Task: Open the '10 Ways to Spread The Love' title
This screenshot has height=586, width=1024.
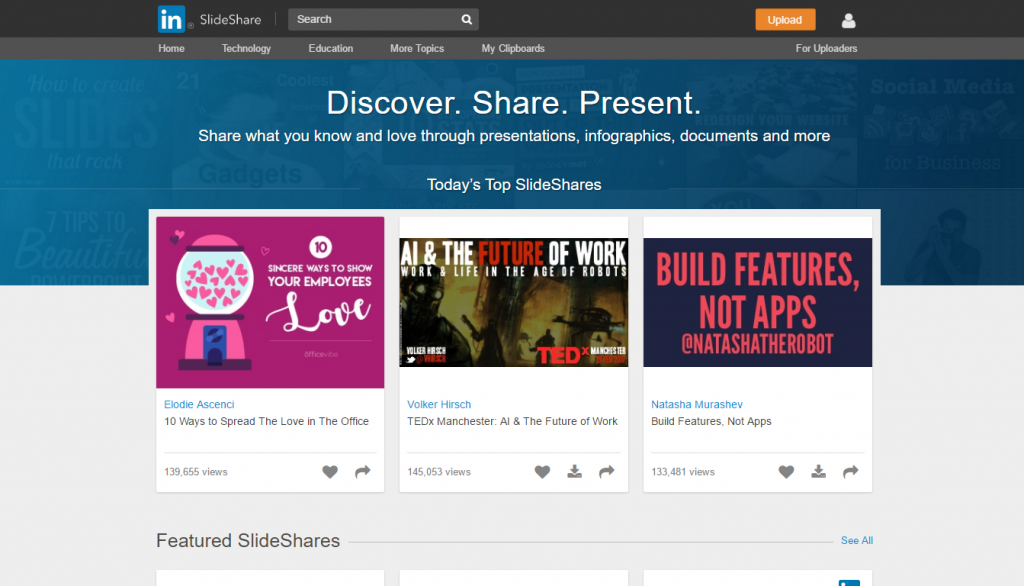Action: click(x=266, y=421)
